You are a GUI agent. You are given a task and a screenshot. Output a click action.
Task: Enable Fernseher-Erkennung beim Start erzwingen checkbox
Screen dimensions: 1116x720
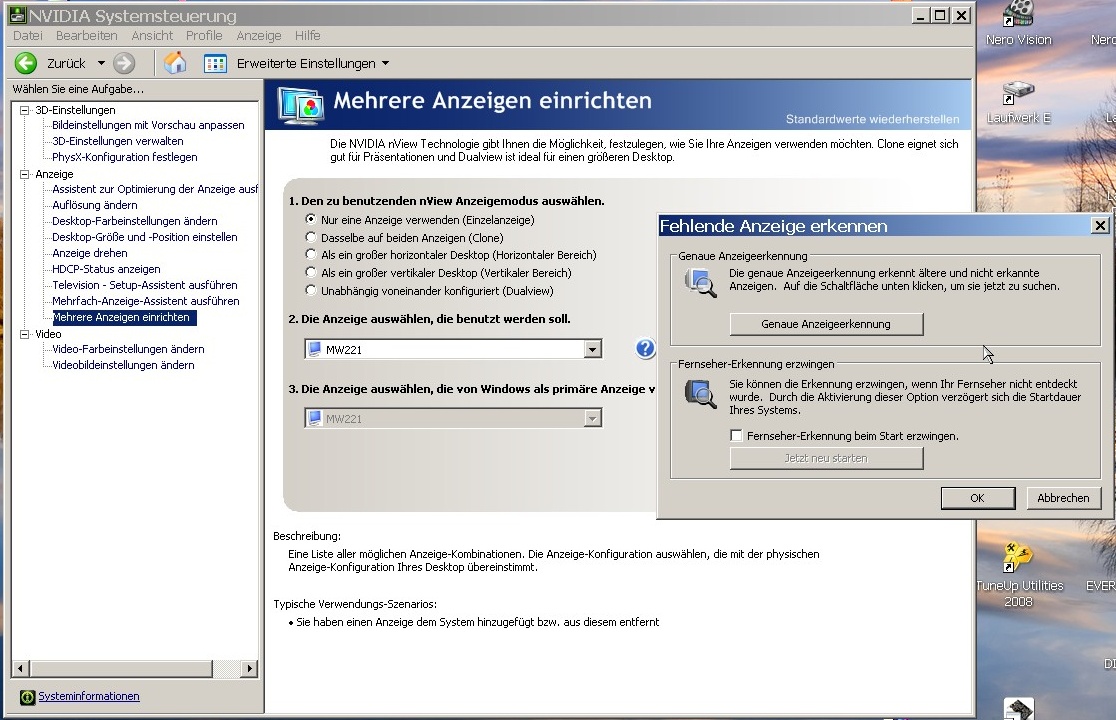point(737,435)
